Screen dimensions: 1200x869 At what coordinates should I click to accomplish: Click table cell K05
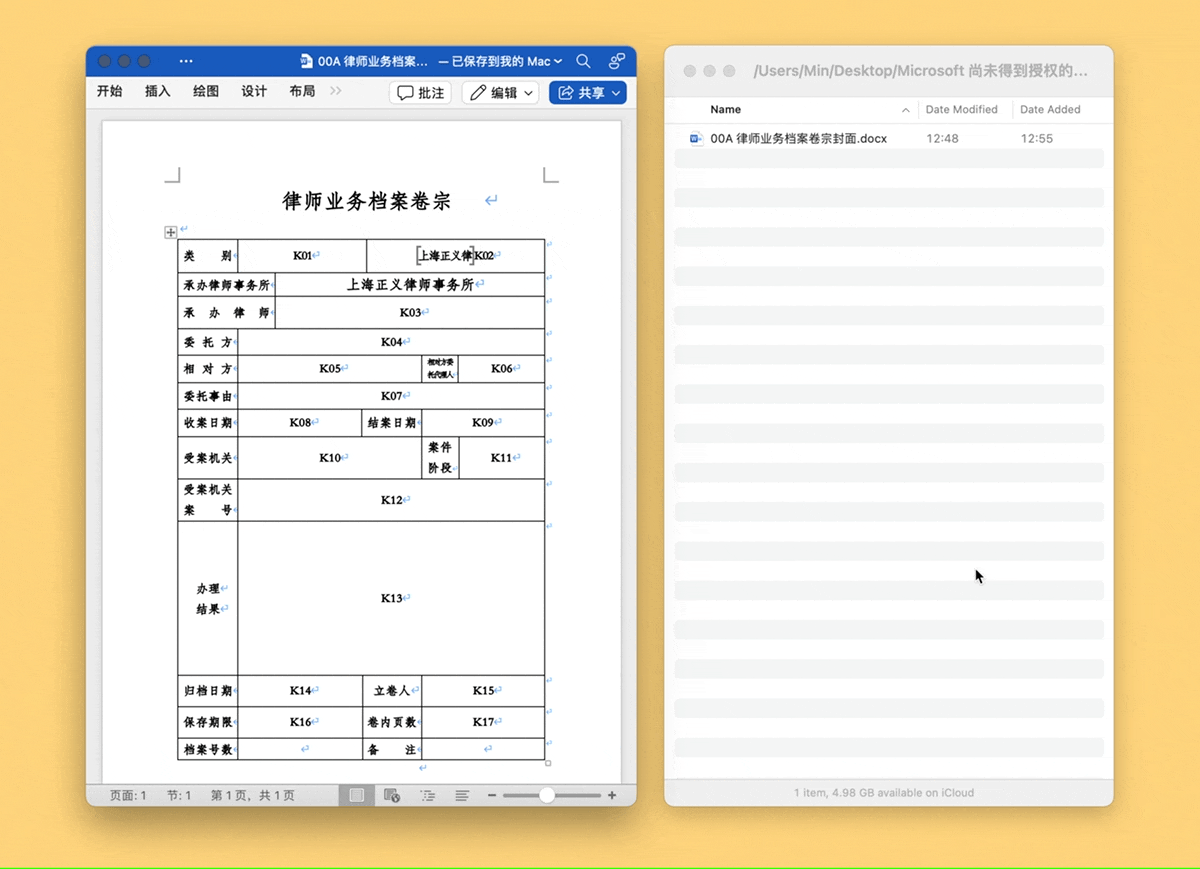(x=330, y=368)
